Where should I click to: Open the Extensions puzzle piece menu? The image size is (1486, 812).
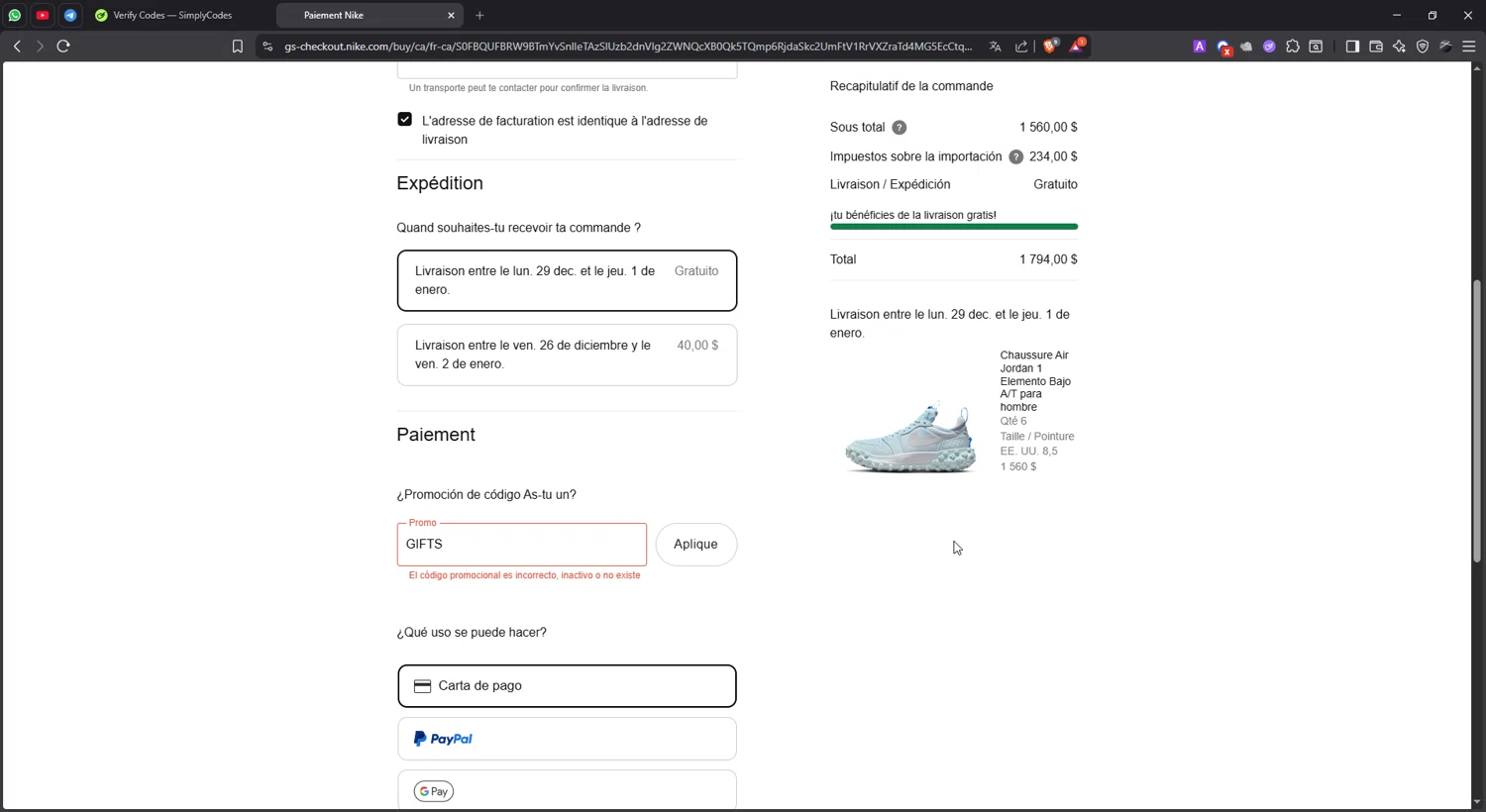1293,47
